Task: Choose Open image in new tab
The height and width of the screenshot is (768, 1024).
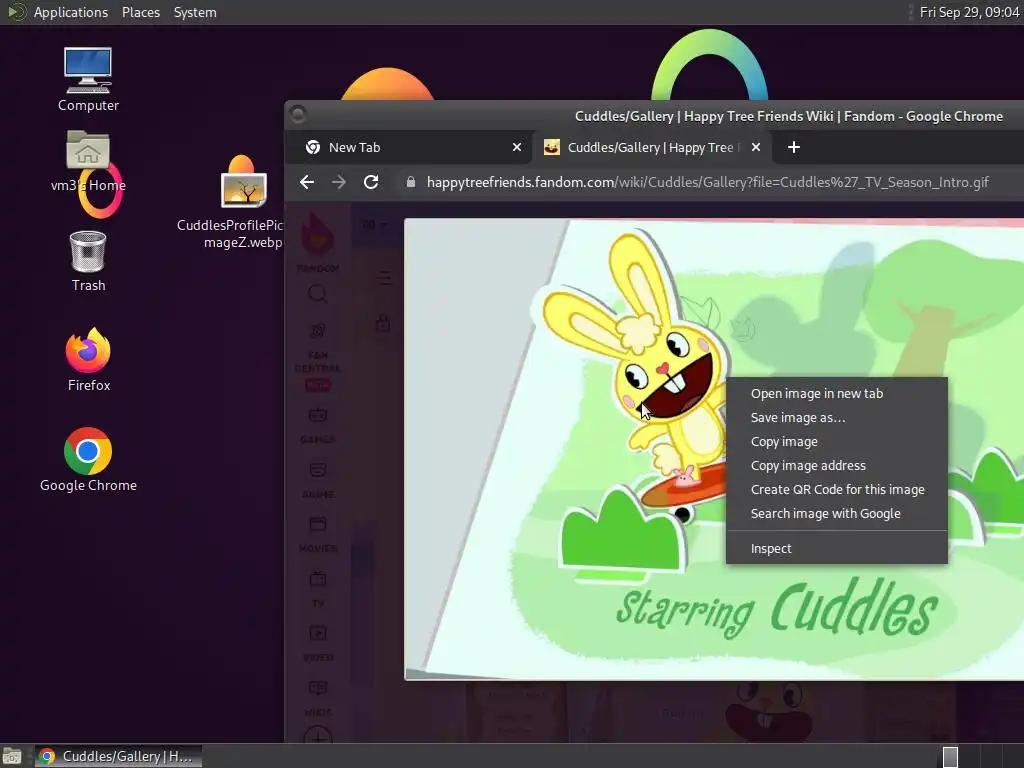Action: [x=837, y=394]
